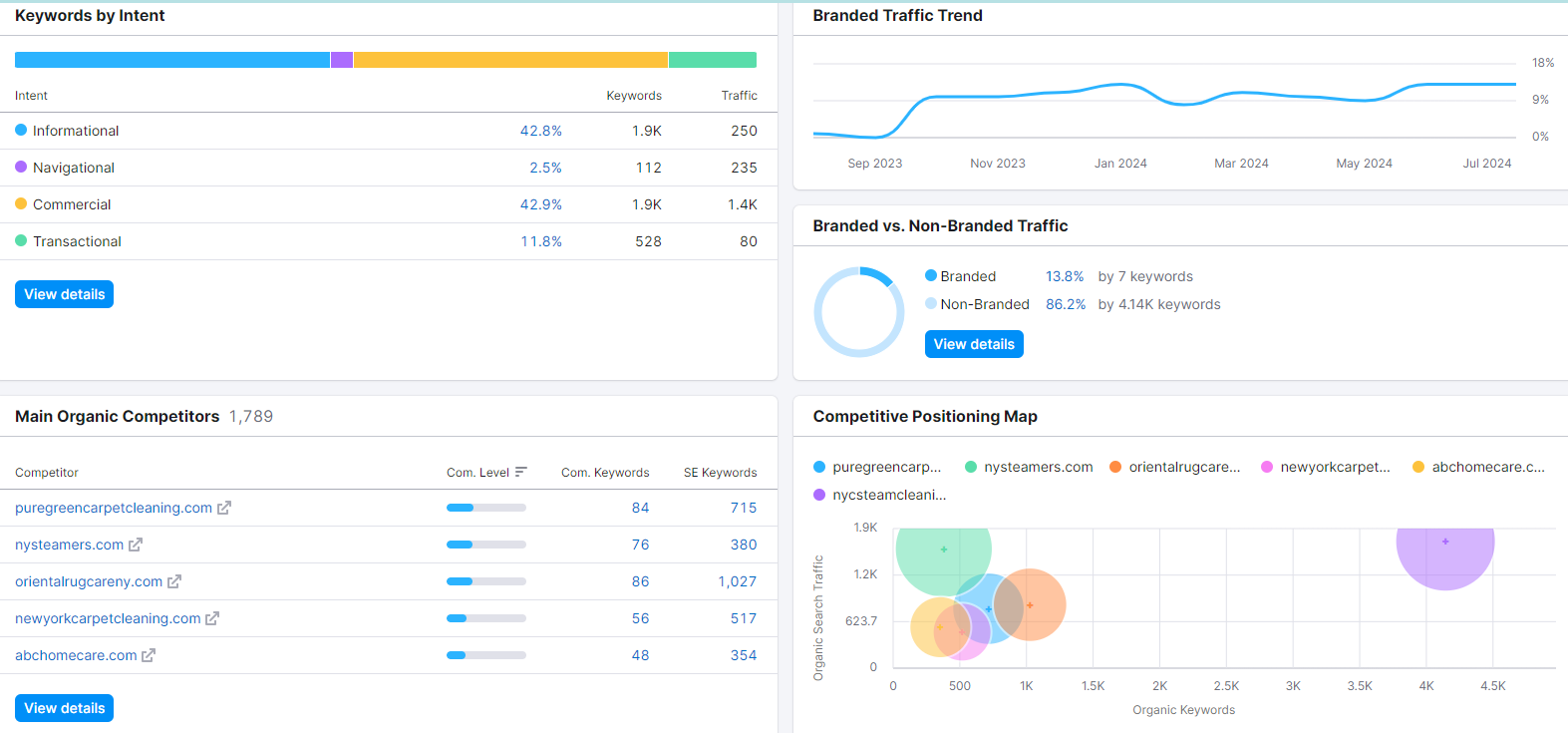1568x733 pixels.
Task: Click the SE Keywords column header
Action: [720, 473]
